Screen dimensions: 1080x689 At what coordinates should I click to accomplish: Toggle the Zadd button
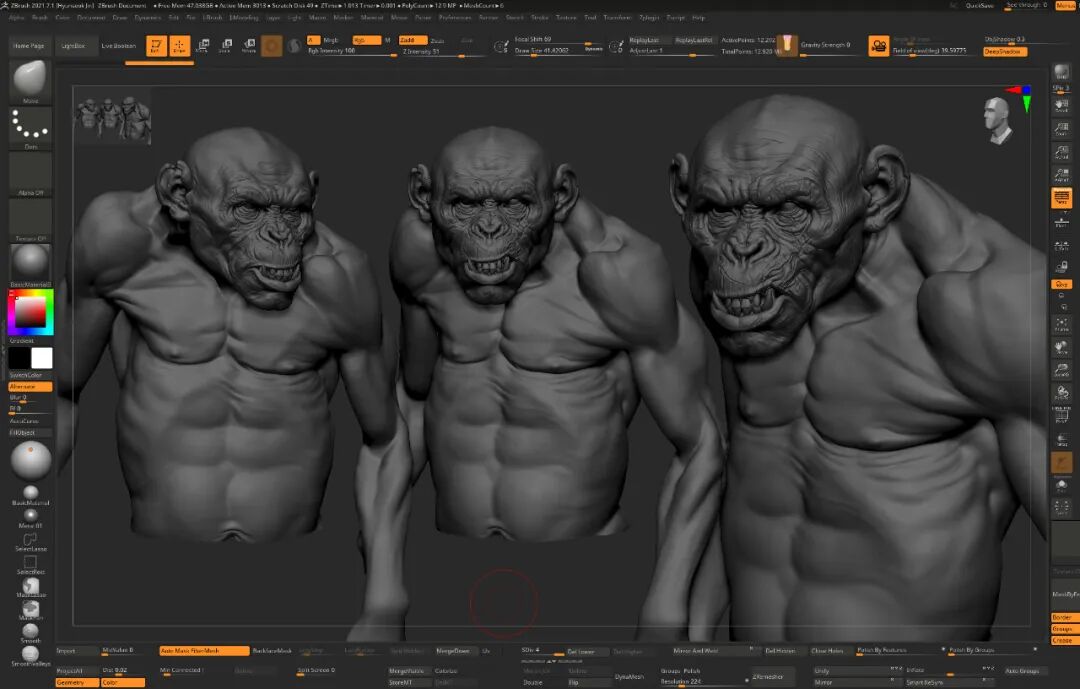[x=413, y=40]
